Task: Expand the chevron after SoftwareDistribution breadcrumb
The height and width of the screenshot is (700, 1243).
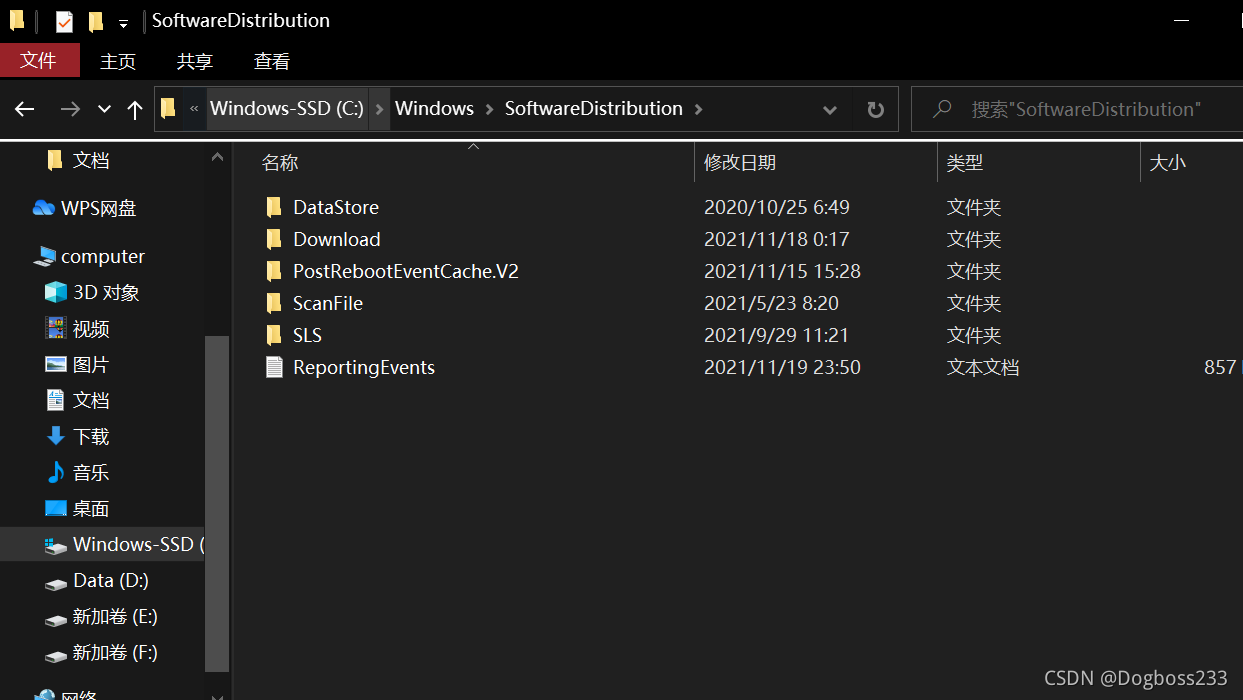Action: (698, 109)
